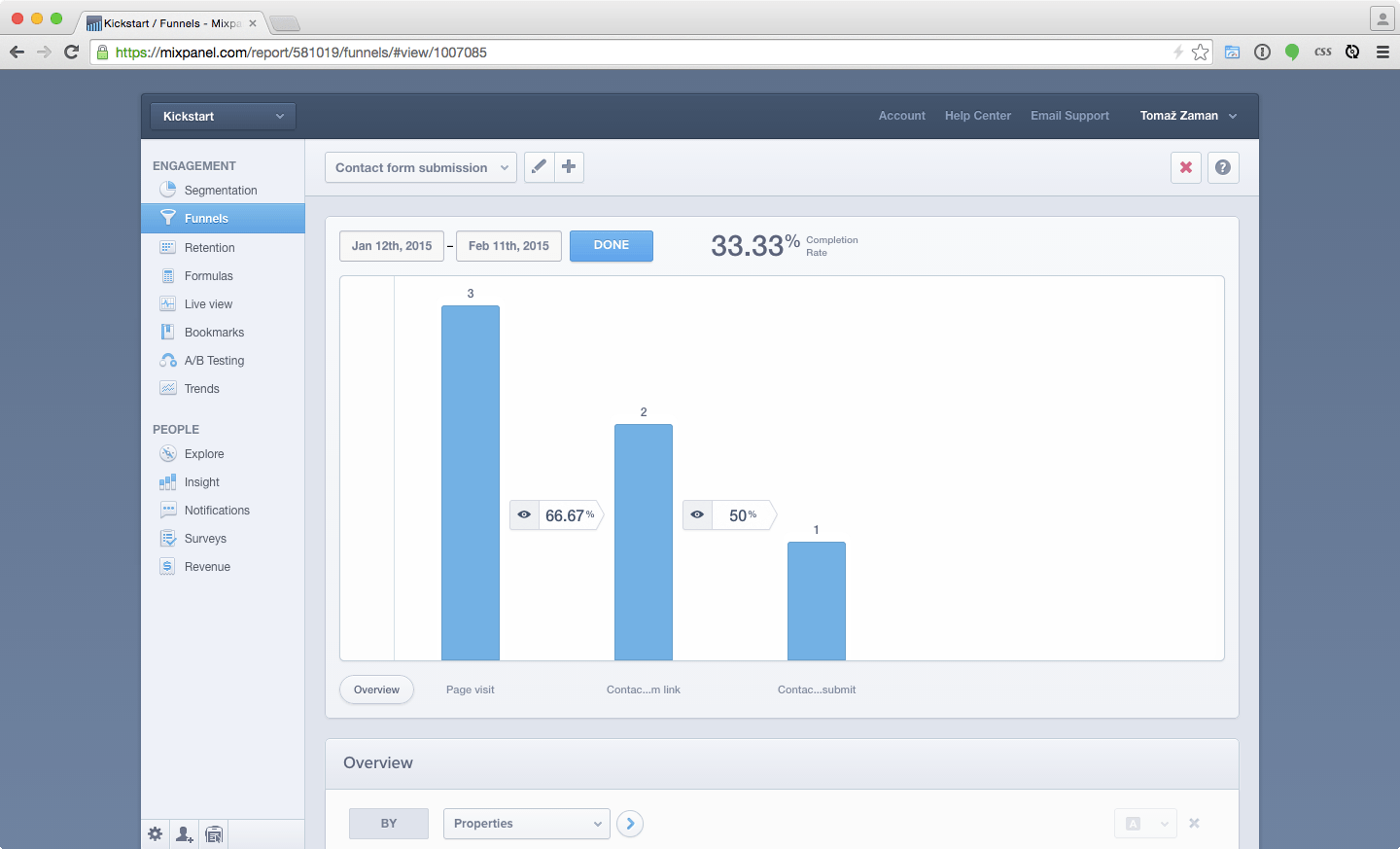This screenshot has height=849, width=1400.
Task: Open A/B Testing section
Action: pos(214,361)
